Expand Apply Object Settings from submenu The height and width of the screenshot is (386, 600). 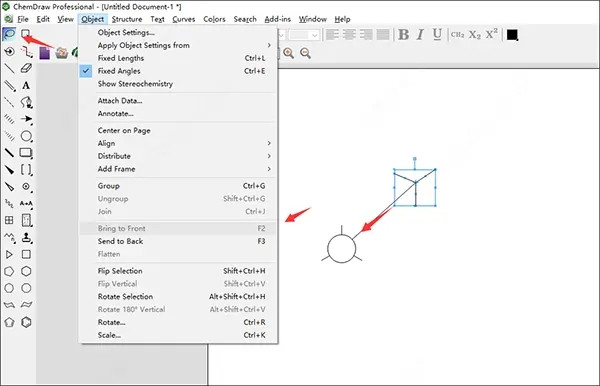coord(178,45)
